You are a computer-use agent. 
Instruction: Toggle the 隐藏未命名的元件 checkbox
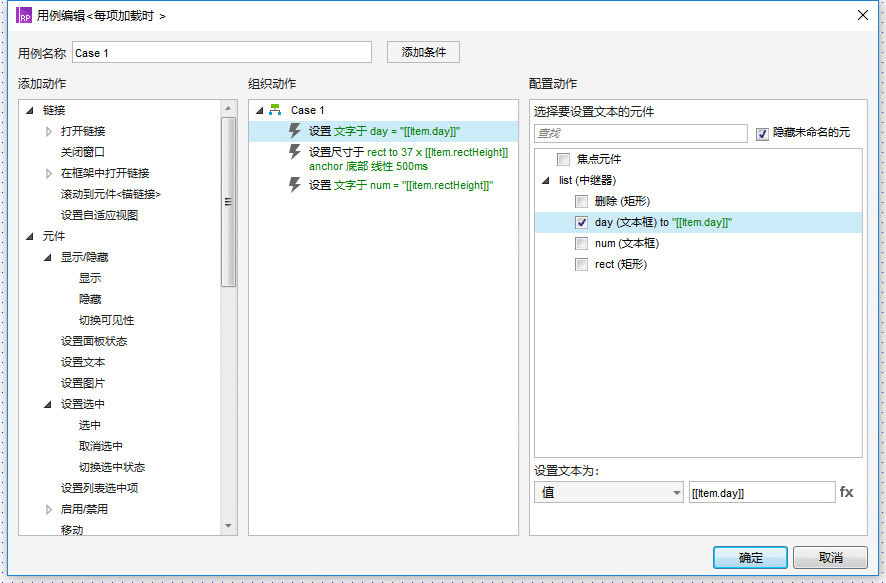(762, 134)
